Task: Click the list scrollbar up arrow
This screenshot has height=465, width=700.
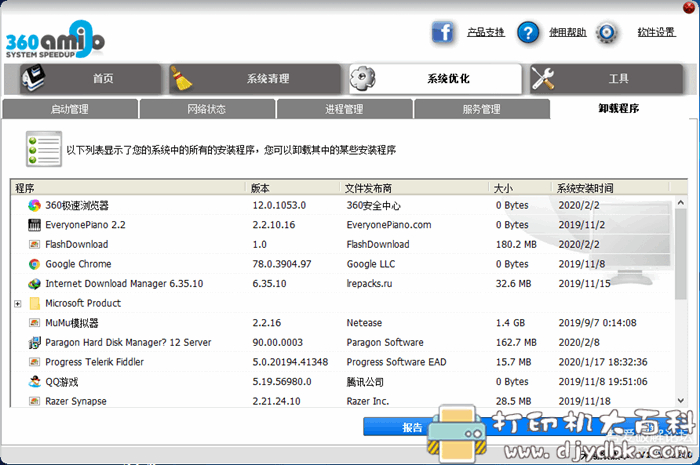Action: pyautogui.click(x=681, y=202)
